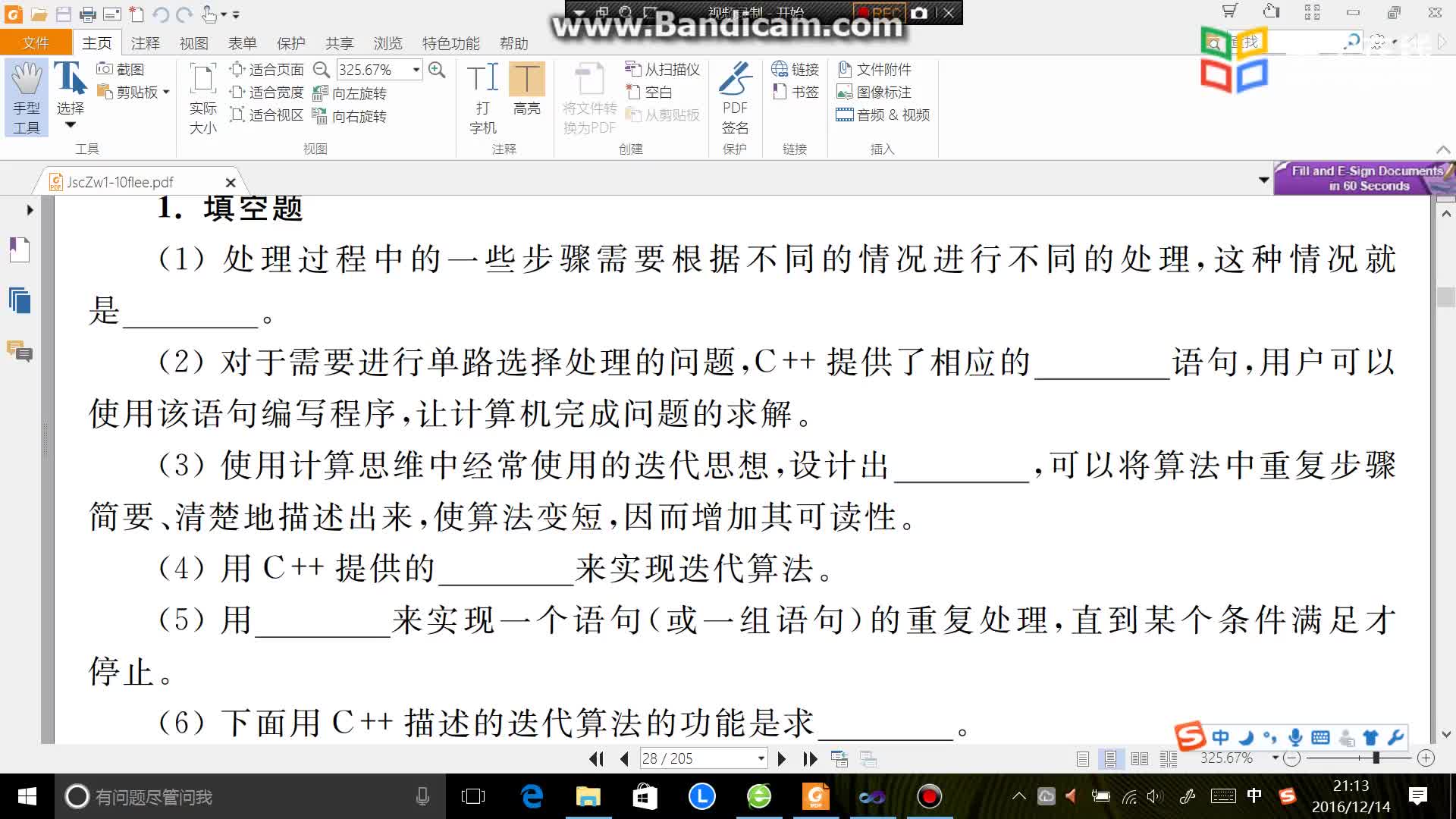The image size is (1456, 819).
Task: Choose Fit Visible (适合视区) option
Action: [267, 115]
